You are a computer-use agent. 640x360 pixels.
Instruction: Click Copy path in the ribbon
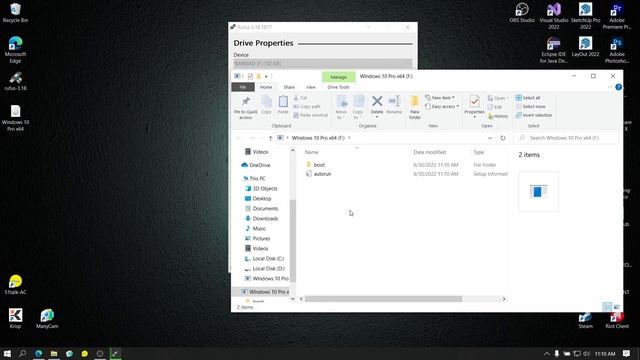307,107
